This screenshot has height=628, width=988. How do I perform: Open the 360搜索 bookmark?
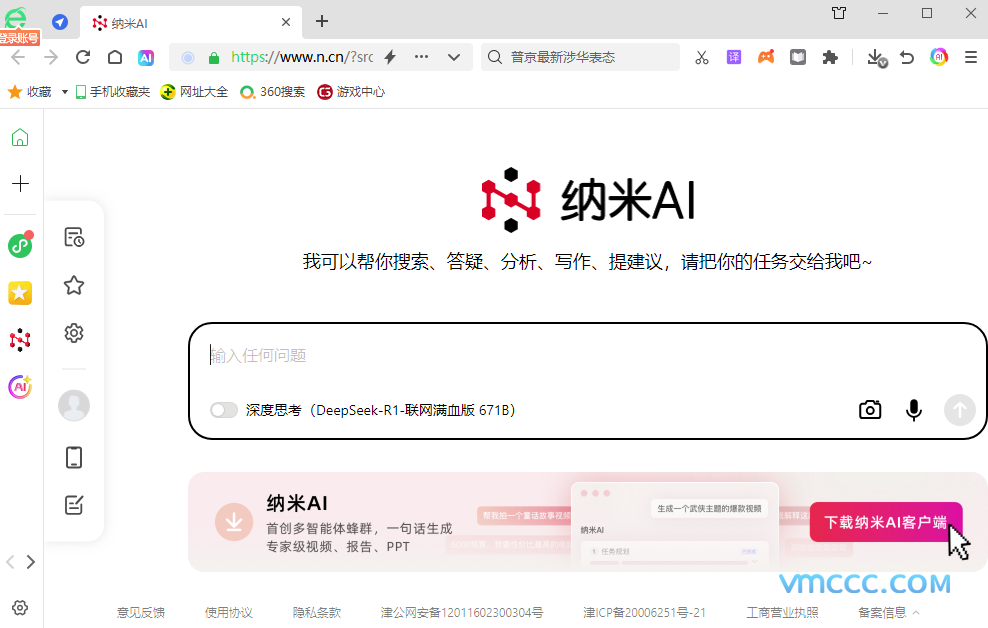click(273, 92)
